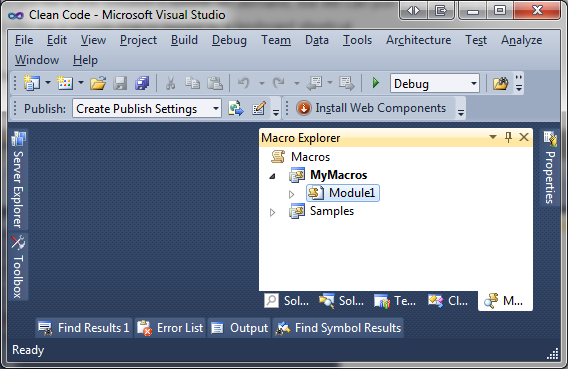568x369 pixels.
Task: Click the edit publish settings pencil icon
Action: [259, 108]
